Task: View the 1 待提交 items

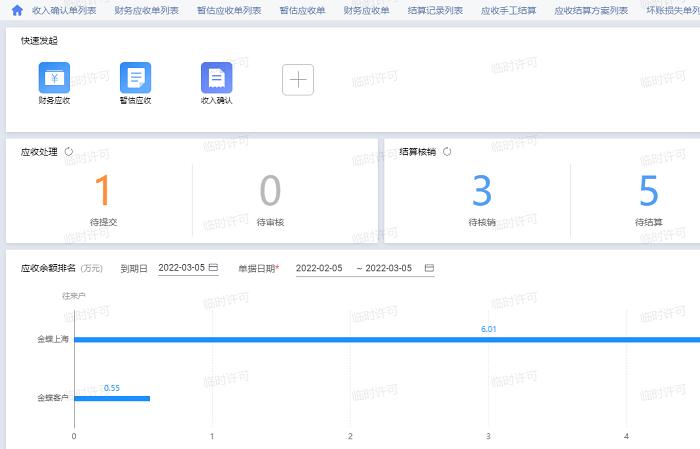Action: point(104,190)
